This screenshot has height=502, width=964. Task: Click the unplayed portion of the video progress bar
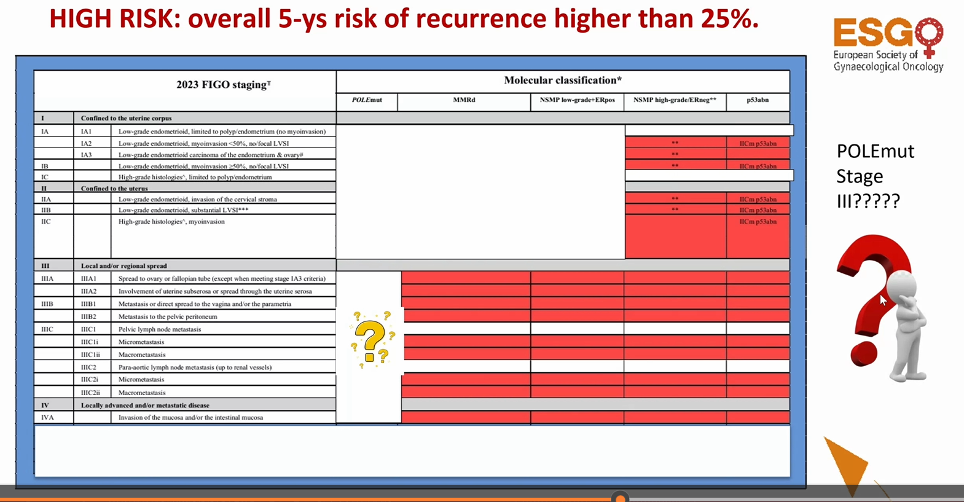pyautogui.click(x=796, y=499)
